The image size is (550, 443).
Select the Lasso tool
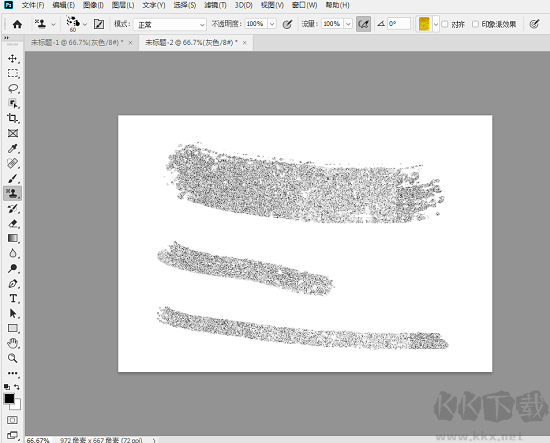coord(13,88)
